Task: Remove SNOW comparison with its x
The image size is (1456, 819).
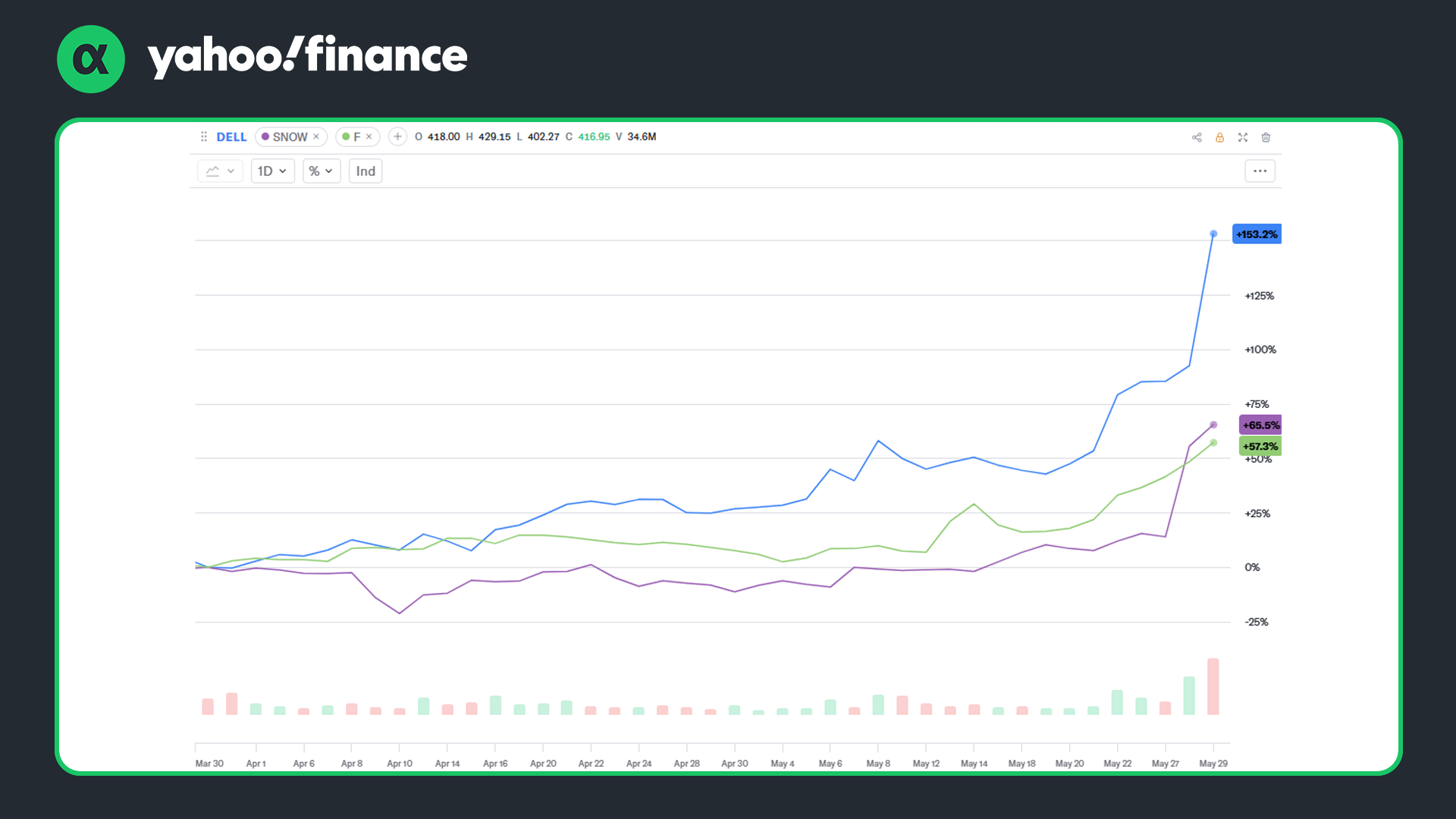Action: pos(316,136)
